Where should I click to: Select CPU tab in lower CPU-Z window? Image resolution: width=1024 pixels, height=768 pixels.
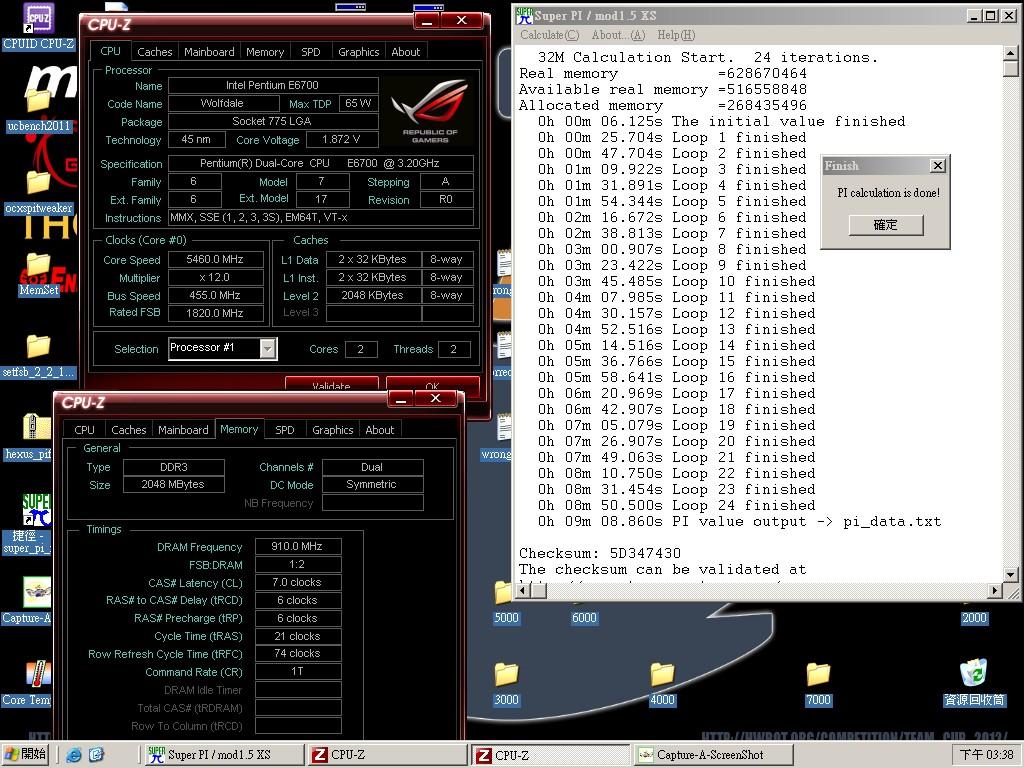84,430
